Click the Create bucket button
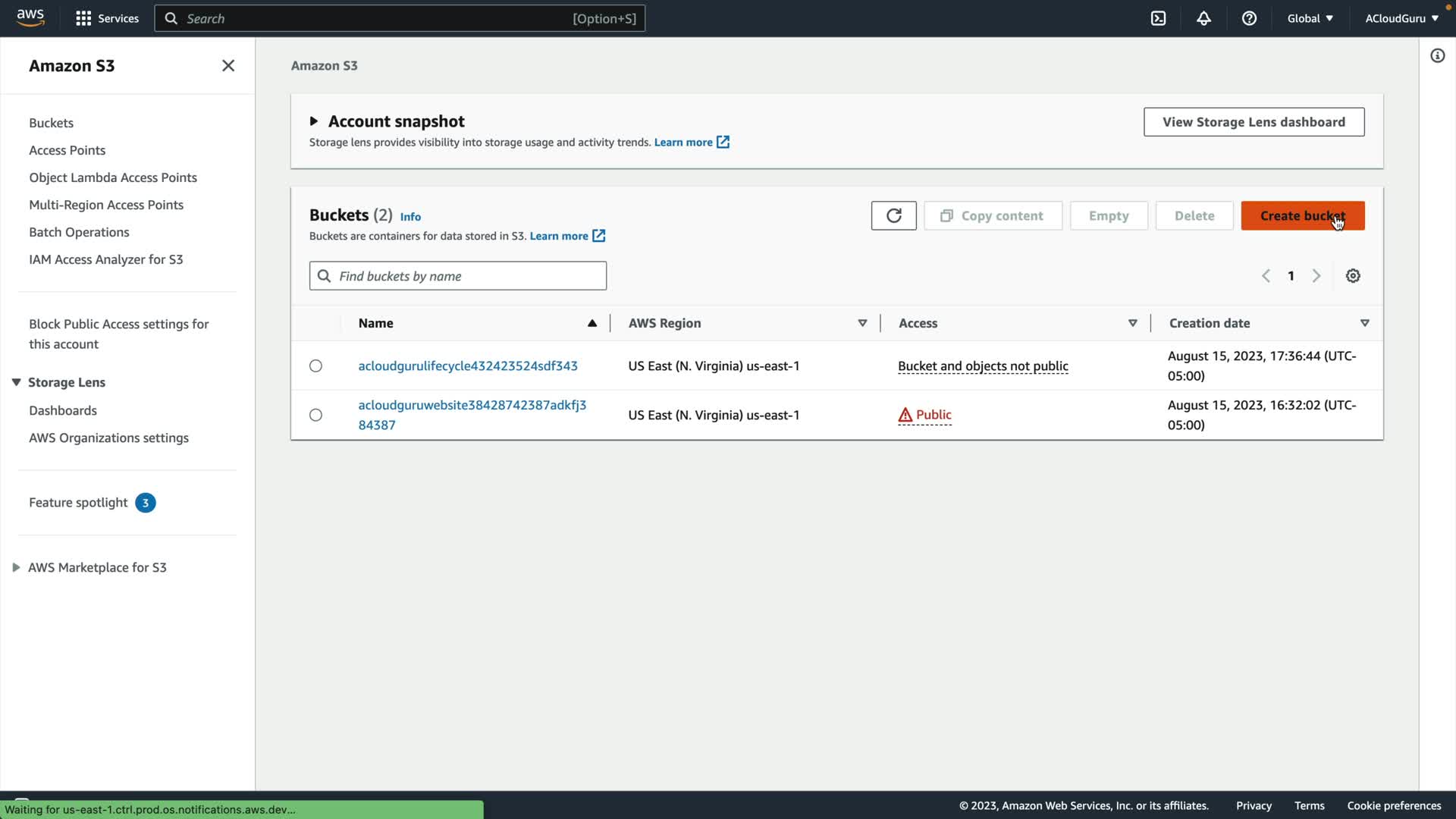The height and width of the screenshot is (819, 1456). pyautogui.click(x=1302, y=215)
